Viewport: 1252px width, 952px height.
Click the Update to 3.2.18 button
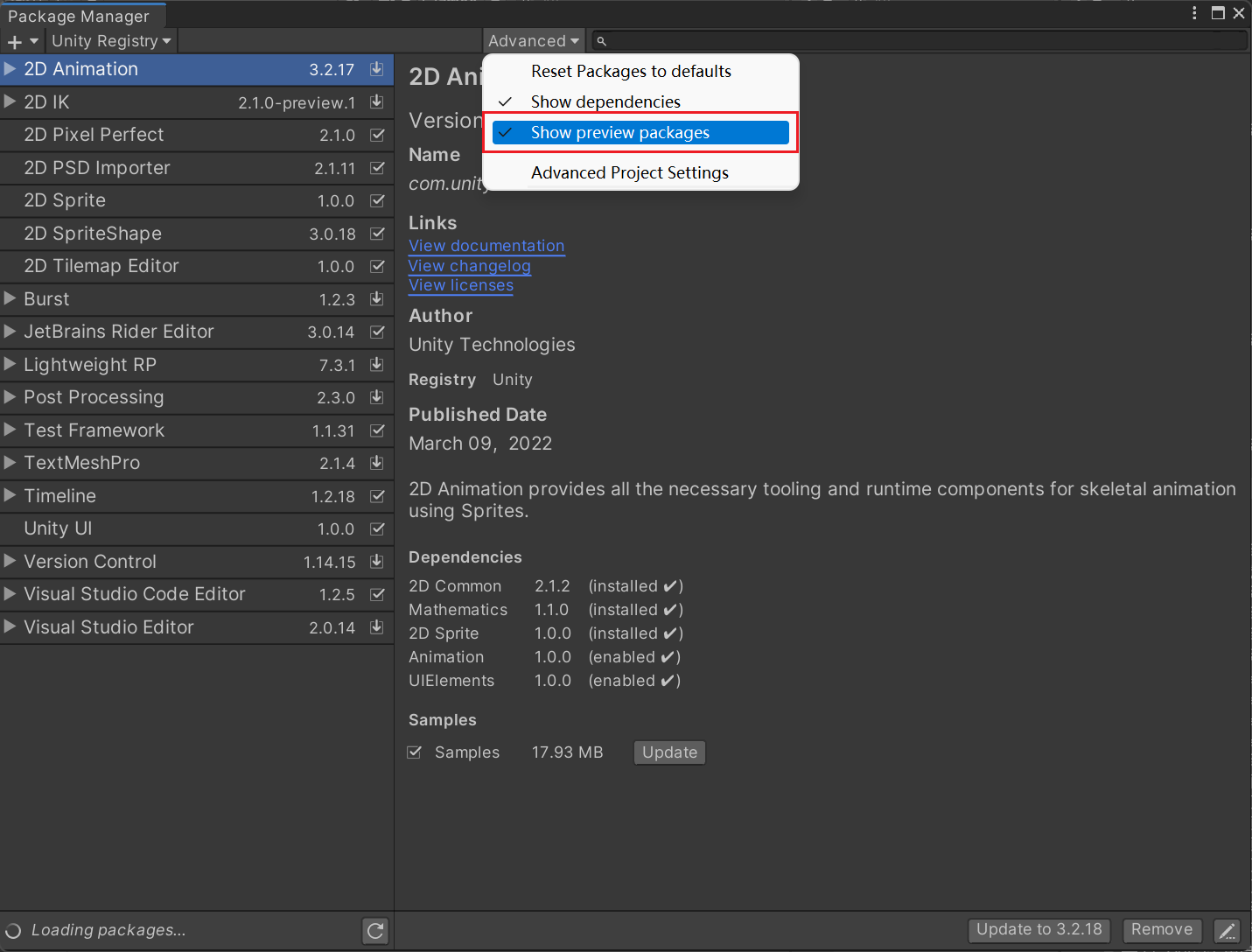point(1039,930)
